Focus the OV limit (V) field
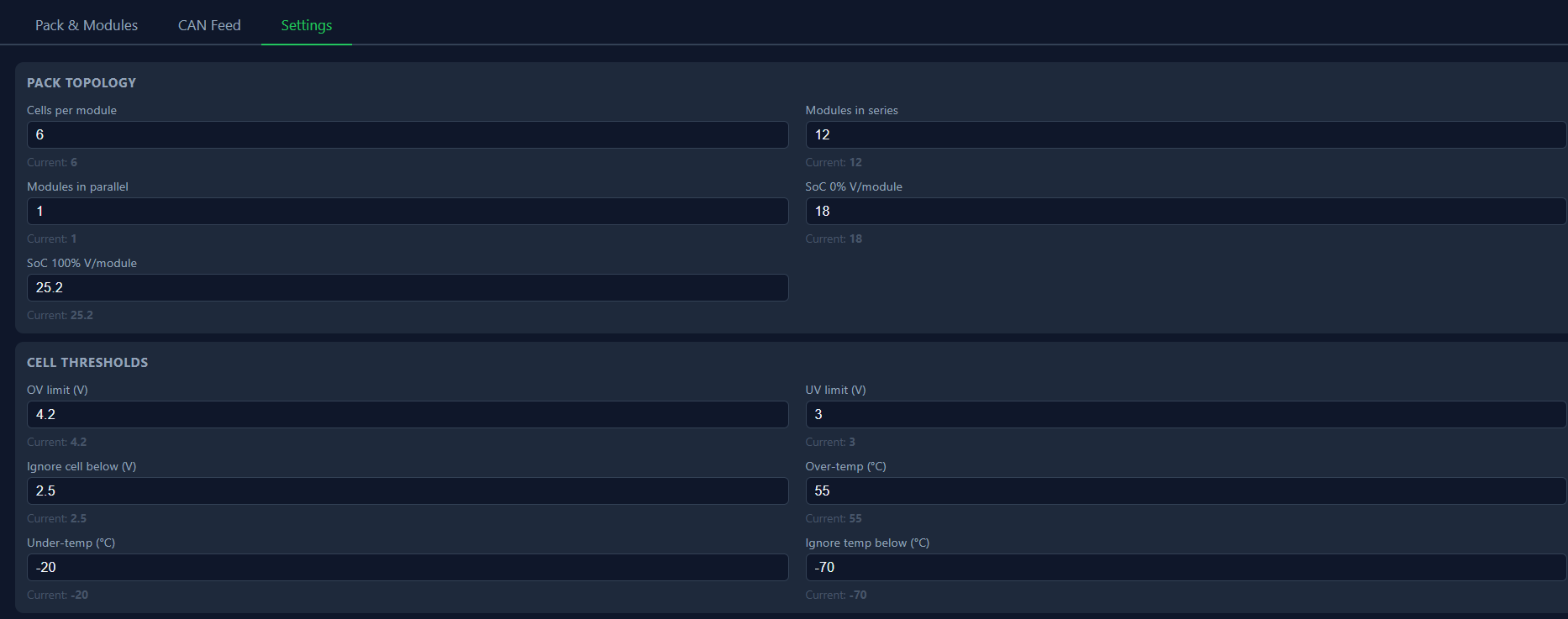 pyautogui.click(x=408, y=415)
